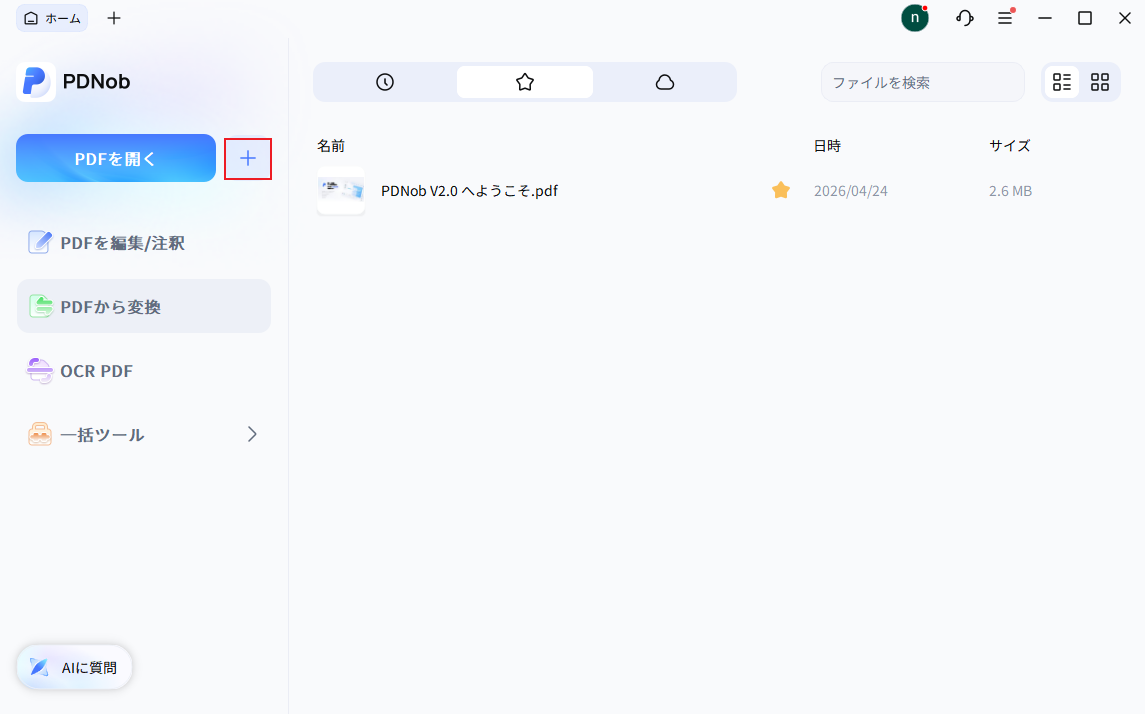This screenshot has width=1145, height=714.
Task: Switch to cloud files tab
Action: 665,82
